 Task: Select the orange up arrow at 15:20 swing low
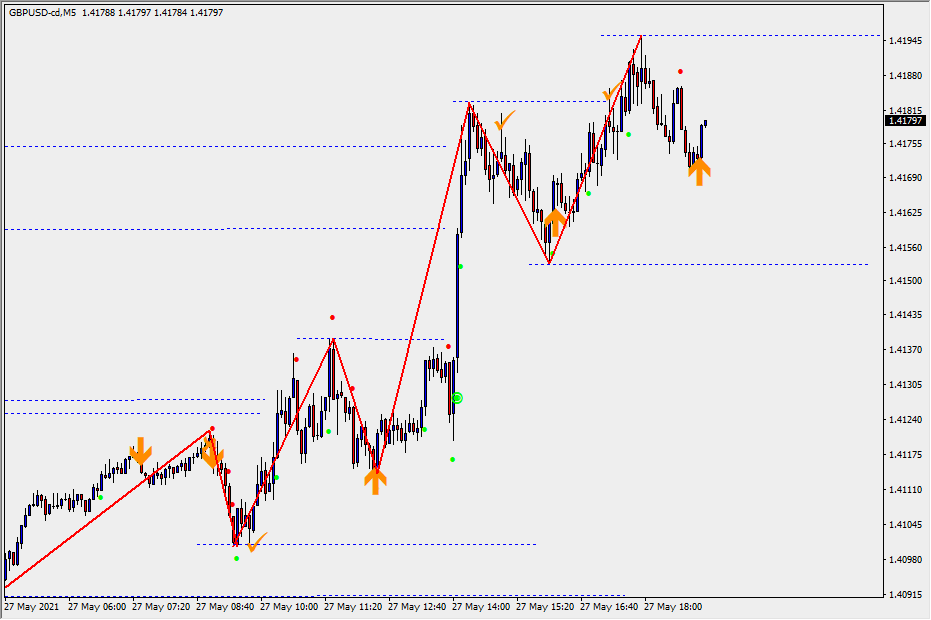556,222
